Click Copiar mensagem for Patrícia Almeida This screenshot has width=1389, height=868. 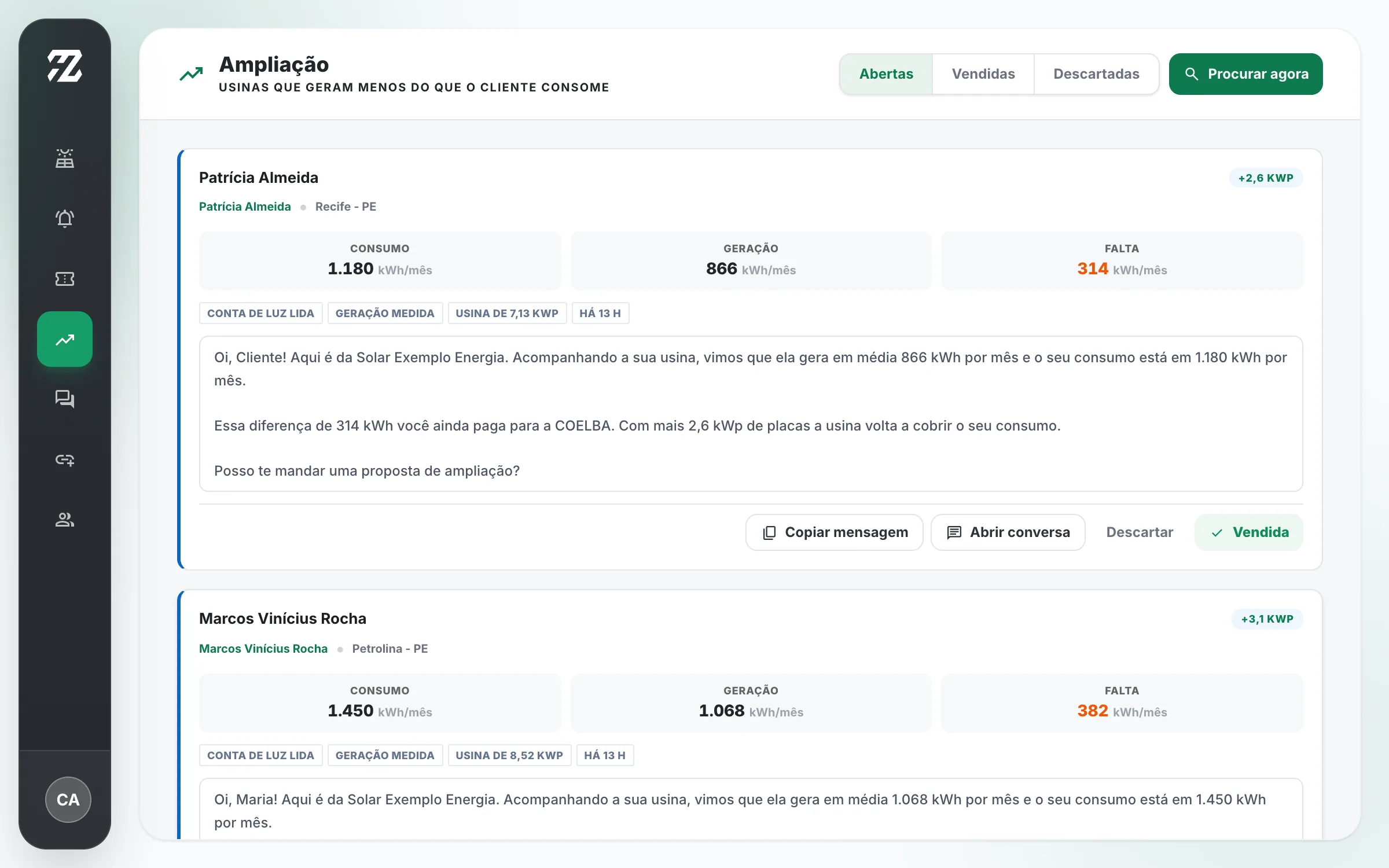click(835, 532)
